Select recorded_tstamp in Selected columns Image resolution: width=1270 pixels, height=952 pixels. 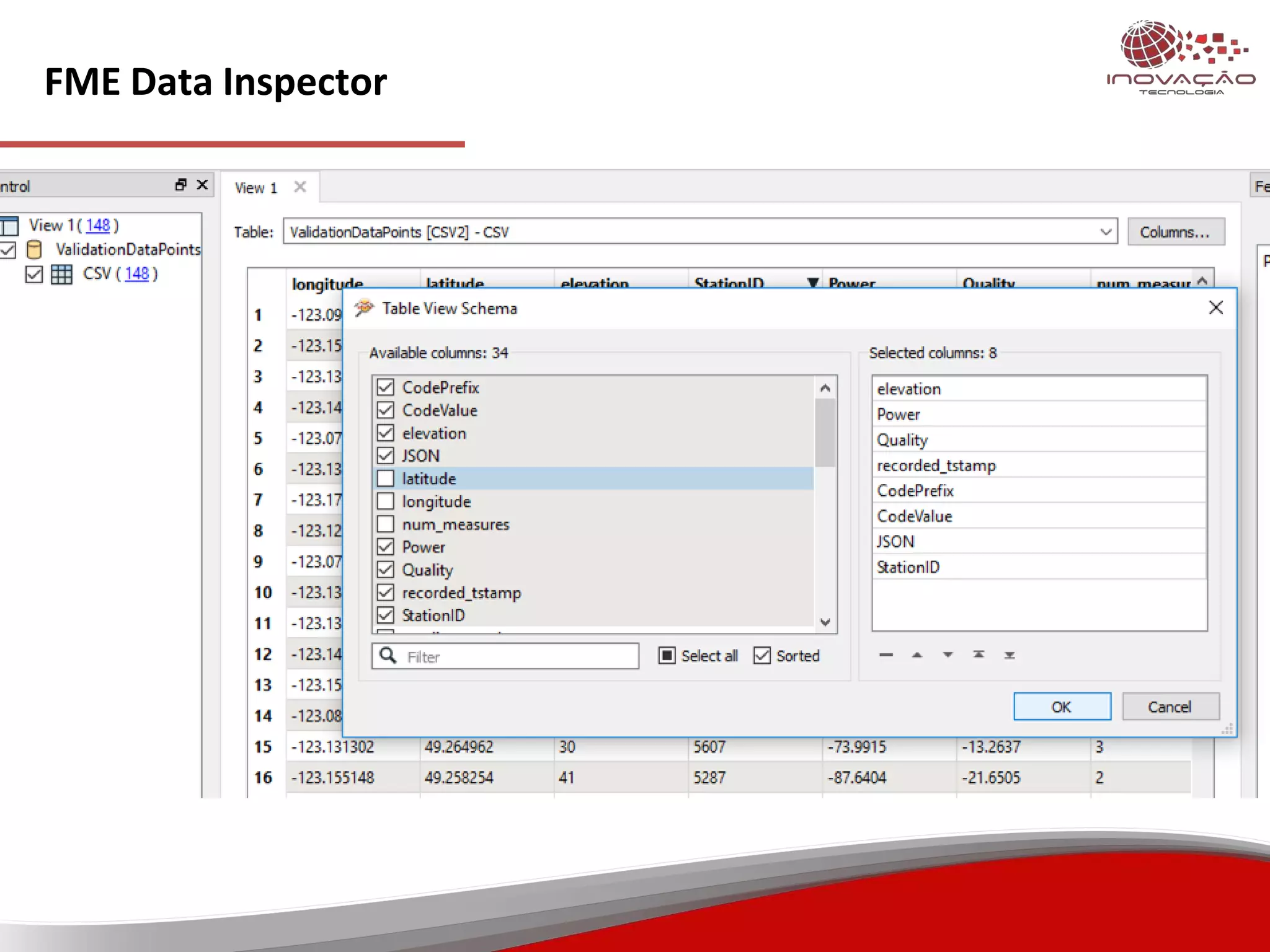point(1039,465)
